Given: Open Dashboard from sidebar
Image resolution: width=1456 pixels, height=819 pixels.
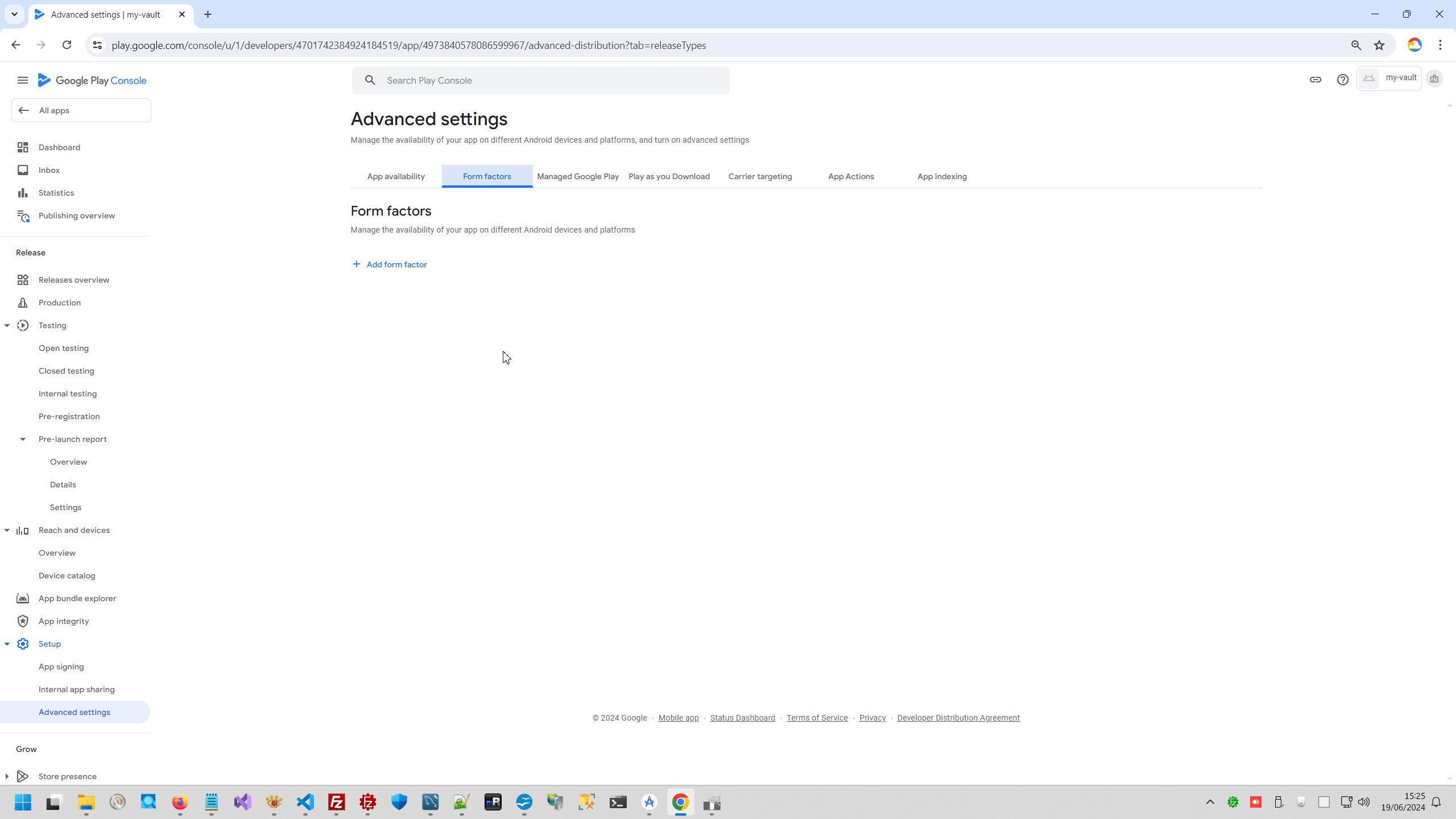Looking at the screenshot, I should 59,147.
